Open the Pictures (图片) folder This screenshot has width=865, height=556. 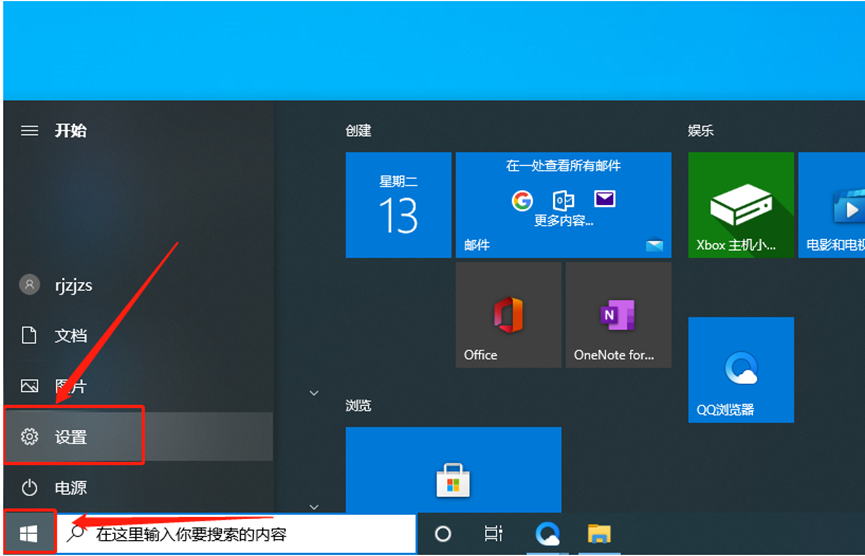(x=70, y=386)
